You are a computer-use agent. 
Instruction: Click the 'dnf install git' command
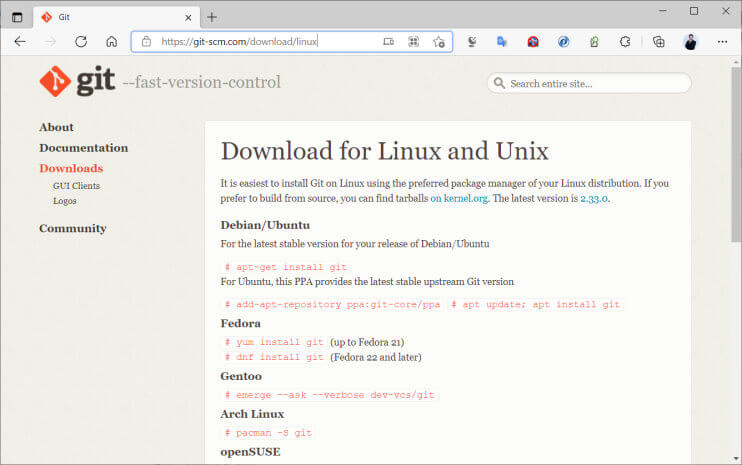274,357
